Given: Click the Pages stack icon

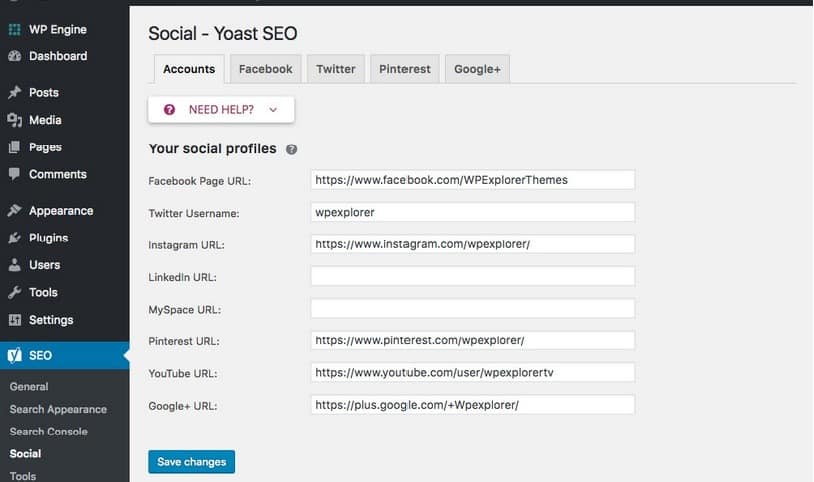Looking at the screenshot, I should coord(15,147).
